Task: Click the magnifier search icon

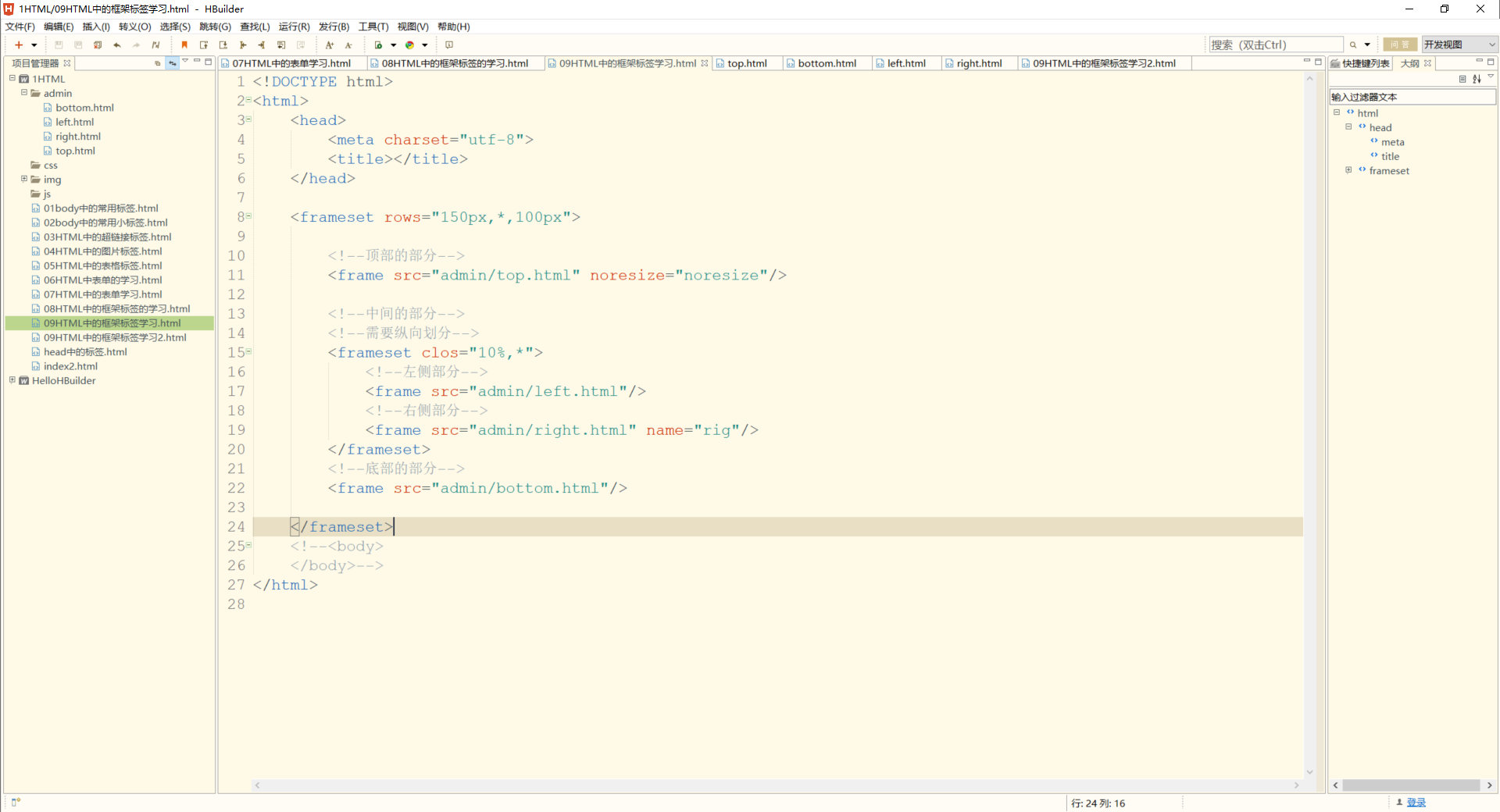Action: [1353, 45]
